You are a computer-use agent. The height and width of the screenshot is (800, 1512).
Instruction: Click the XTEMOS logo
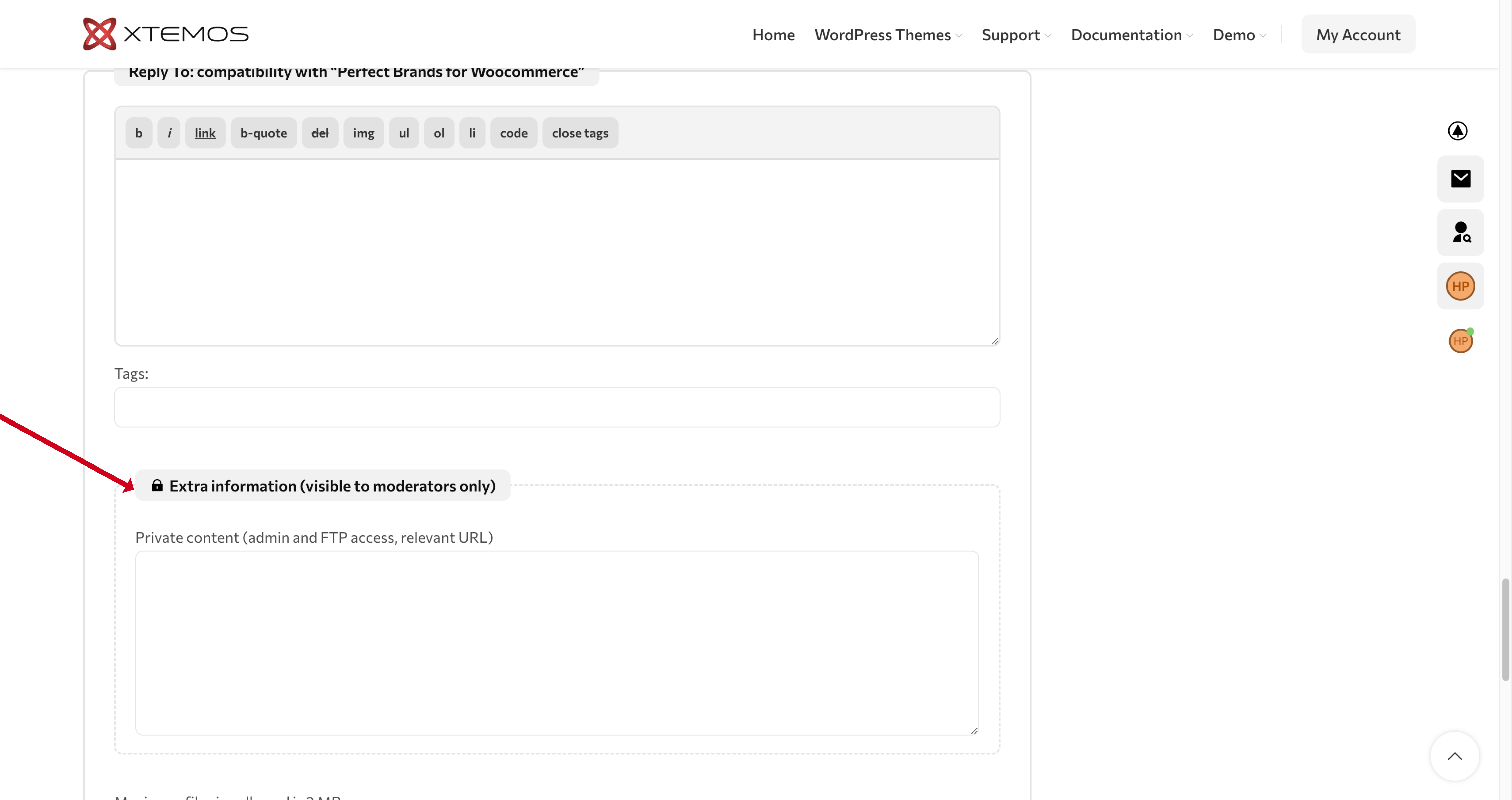[166, 34]
